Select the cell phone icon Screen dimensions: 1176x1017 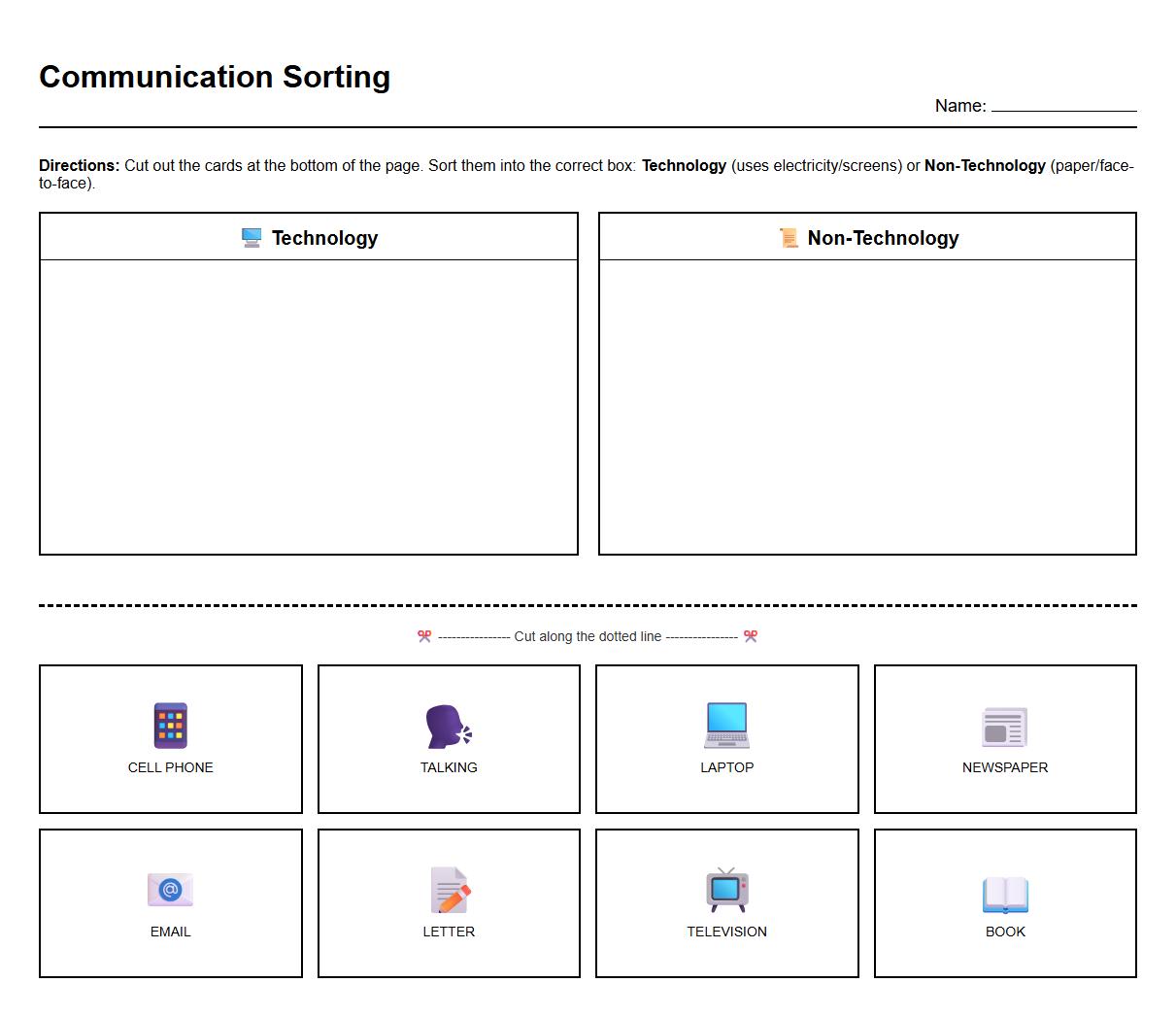170,724
